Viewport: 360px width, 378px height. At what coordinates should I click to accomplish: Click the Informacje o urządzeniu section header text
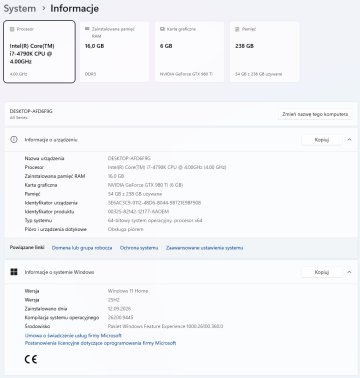pos(51,140)
